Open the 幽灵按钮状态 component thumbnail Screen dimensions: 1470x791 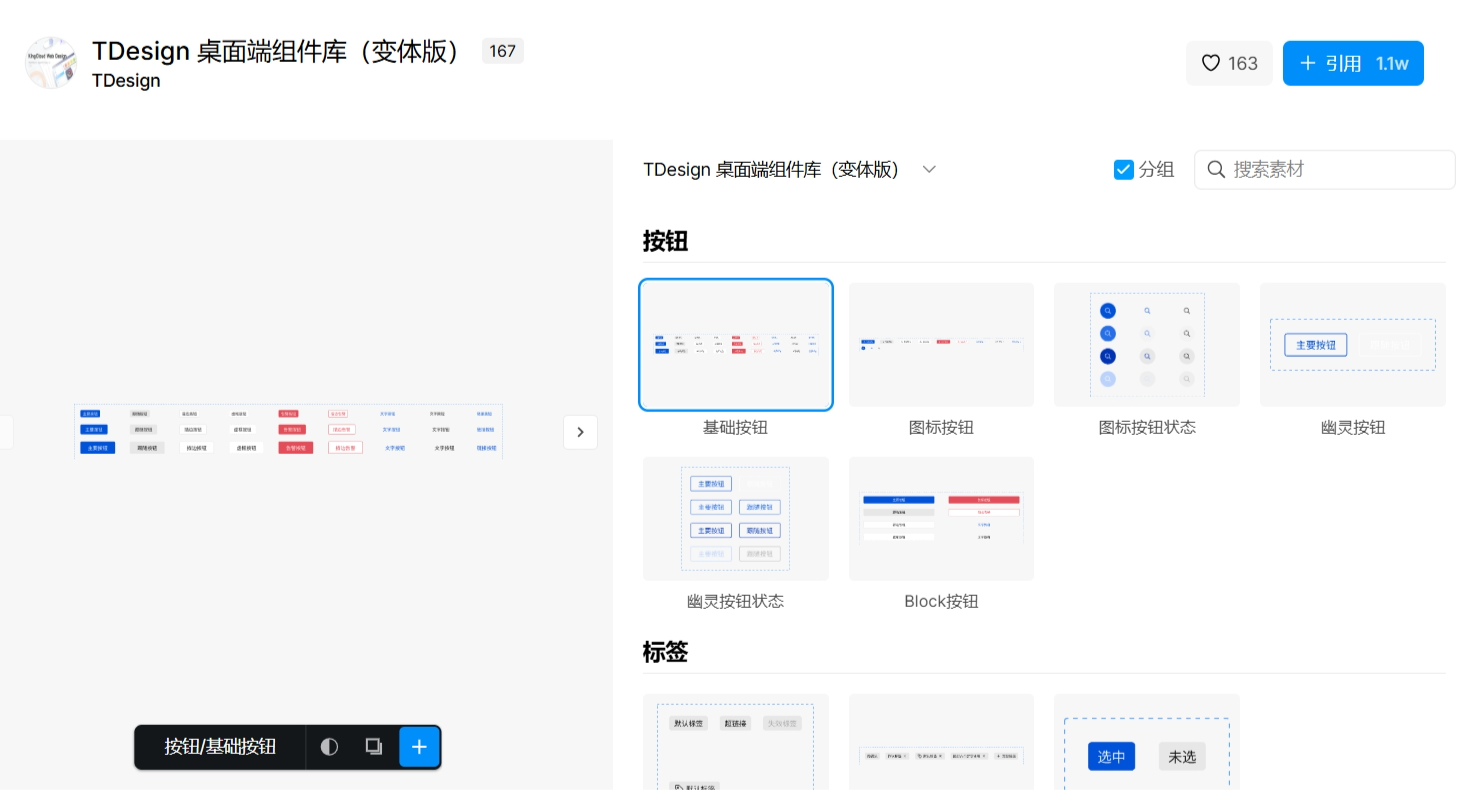[735, 519]
